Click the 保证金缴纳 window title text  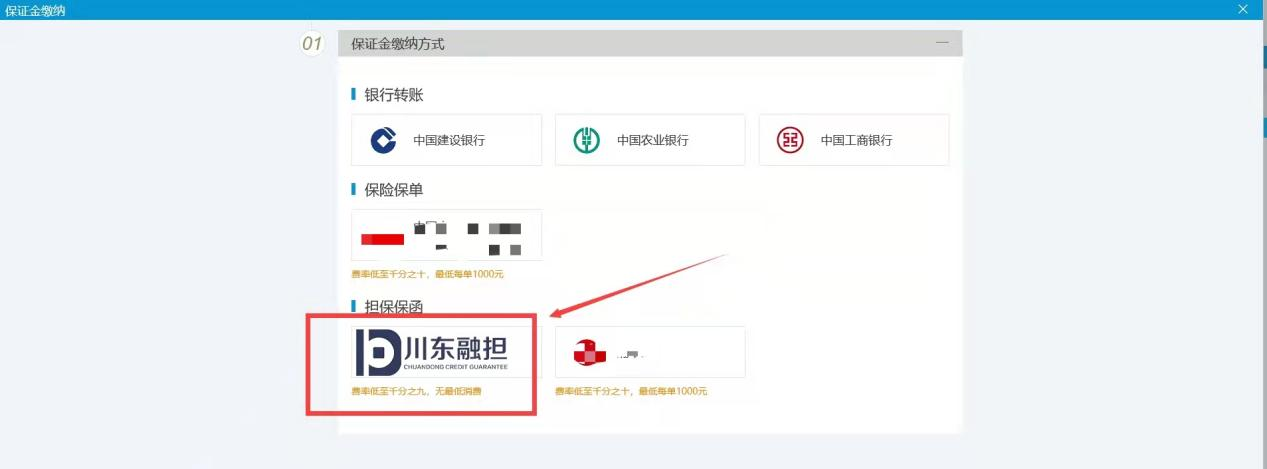pos(37,10)
